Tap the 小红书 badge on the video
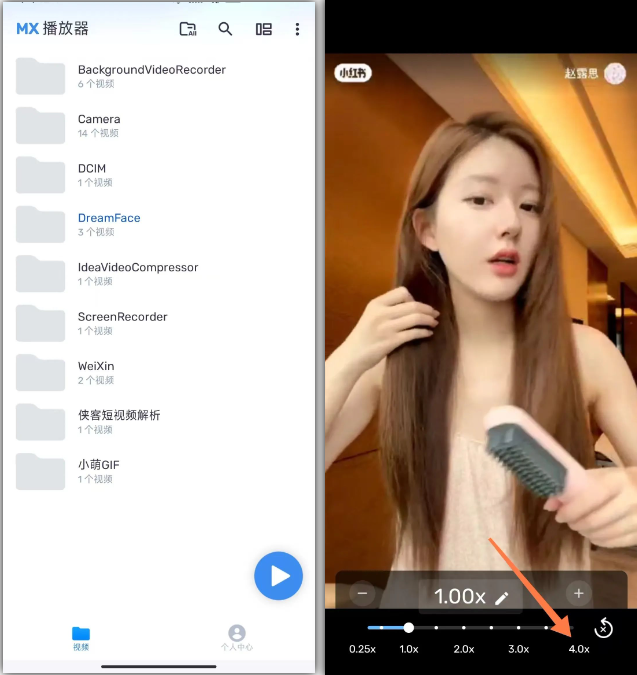Screen dimensions: 637x675 pos(353,73)
